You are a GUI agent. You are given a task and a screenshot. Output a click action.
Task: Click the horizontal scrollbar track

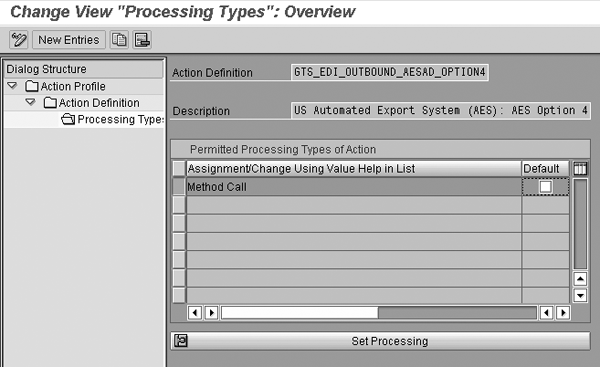tap(458, 313)
